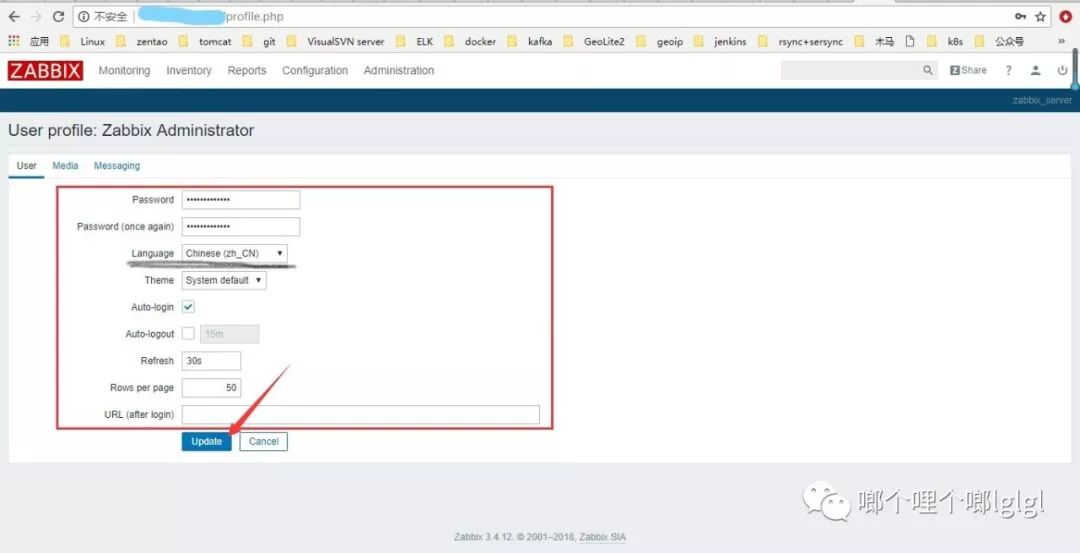The width and height of the screenshot is (1080, 553).
Task: Click the browser forward arrow
Action: pyautogui.click(x=37, y=17)
